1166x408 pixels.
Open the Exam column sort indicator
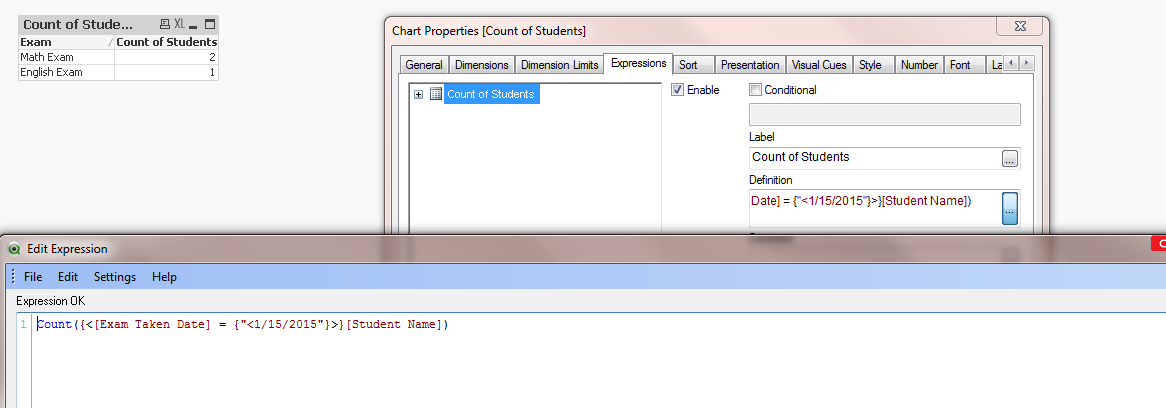coord(109,43)
